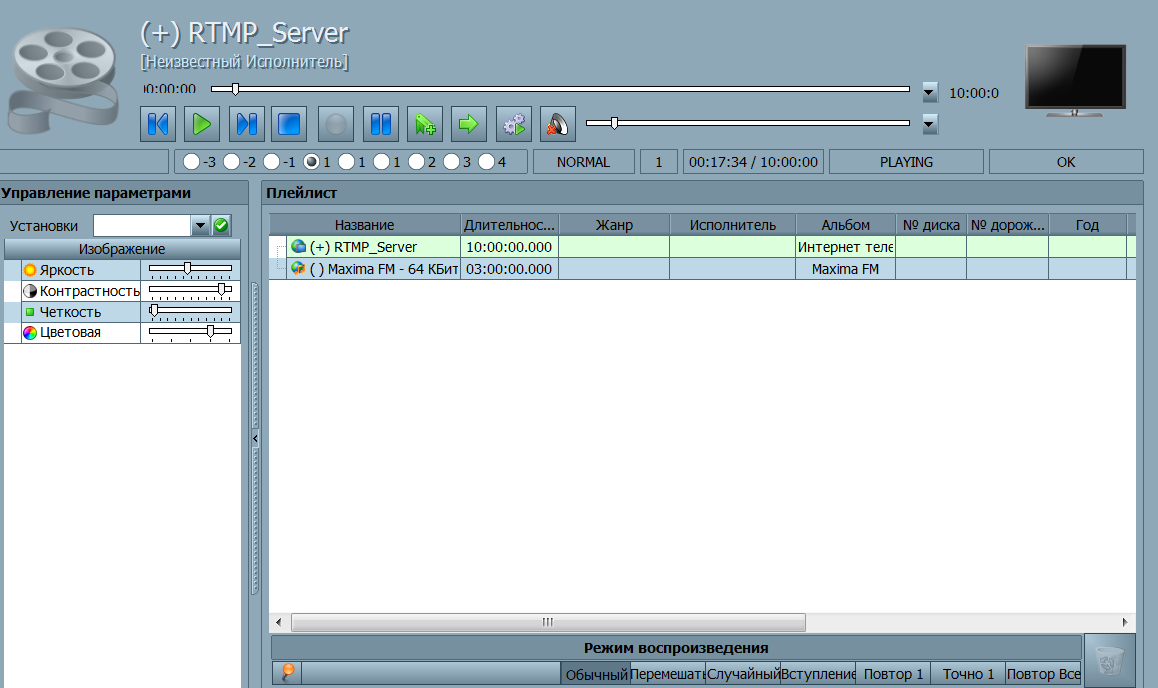Pause playback with the Pause button
The image size is (1158, 688).
click(x=381, y=124)
